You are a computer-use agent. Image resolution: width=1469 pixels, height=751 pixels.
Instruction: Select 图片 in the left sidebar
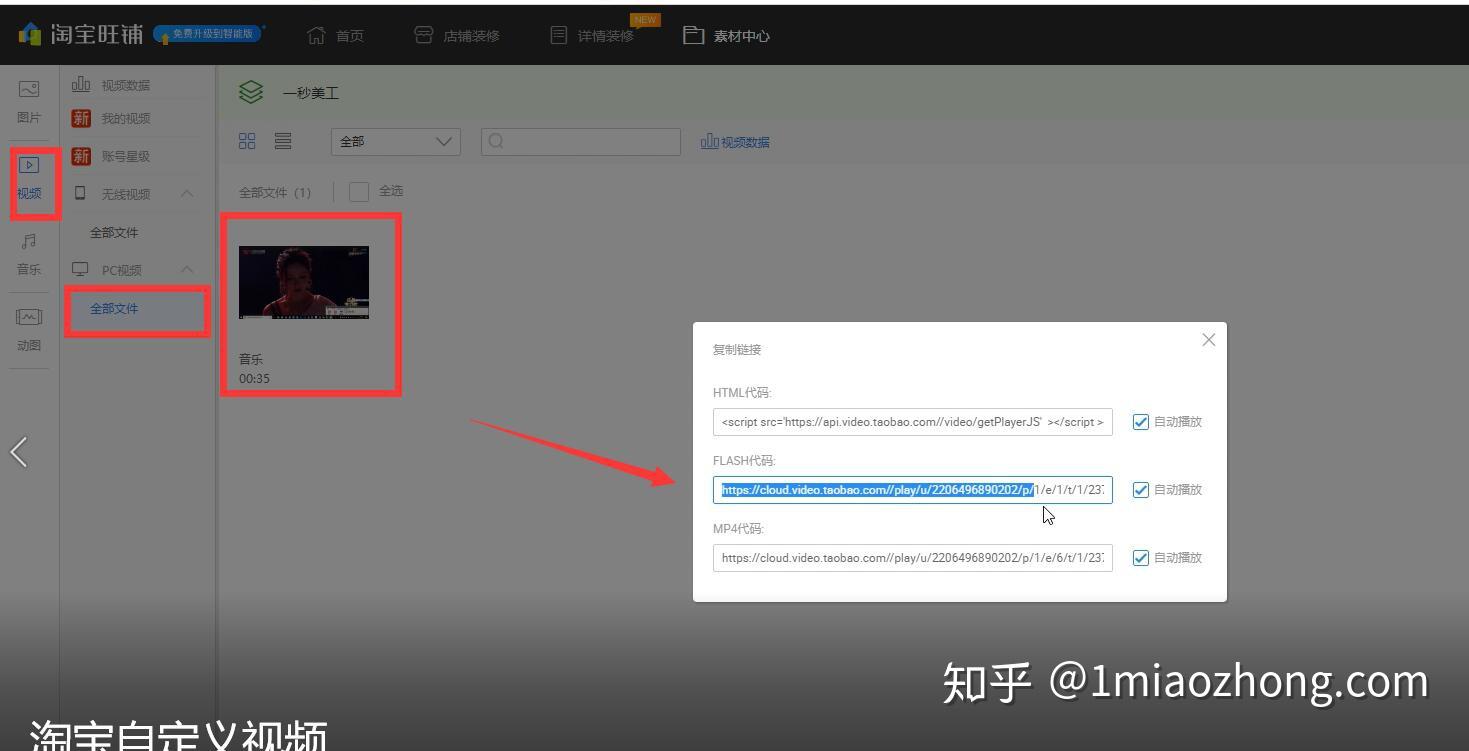[x=29, y=103]
